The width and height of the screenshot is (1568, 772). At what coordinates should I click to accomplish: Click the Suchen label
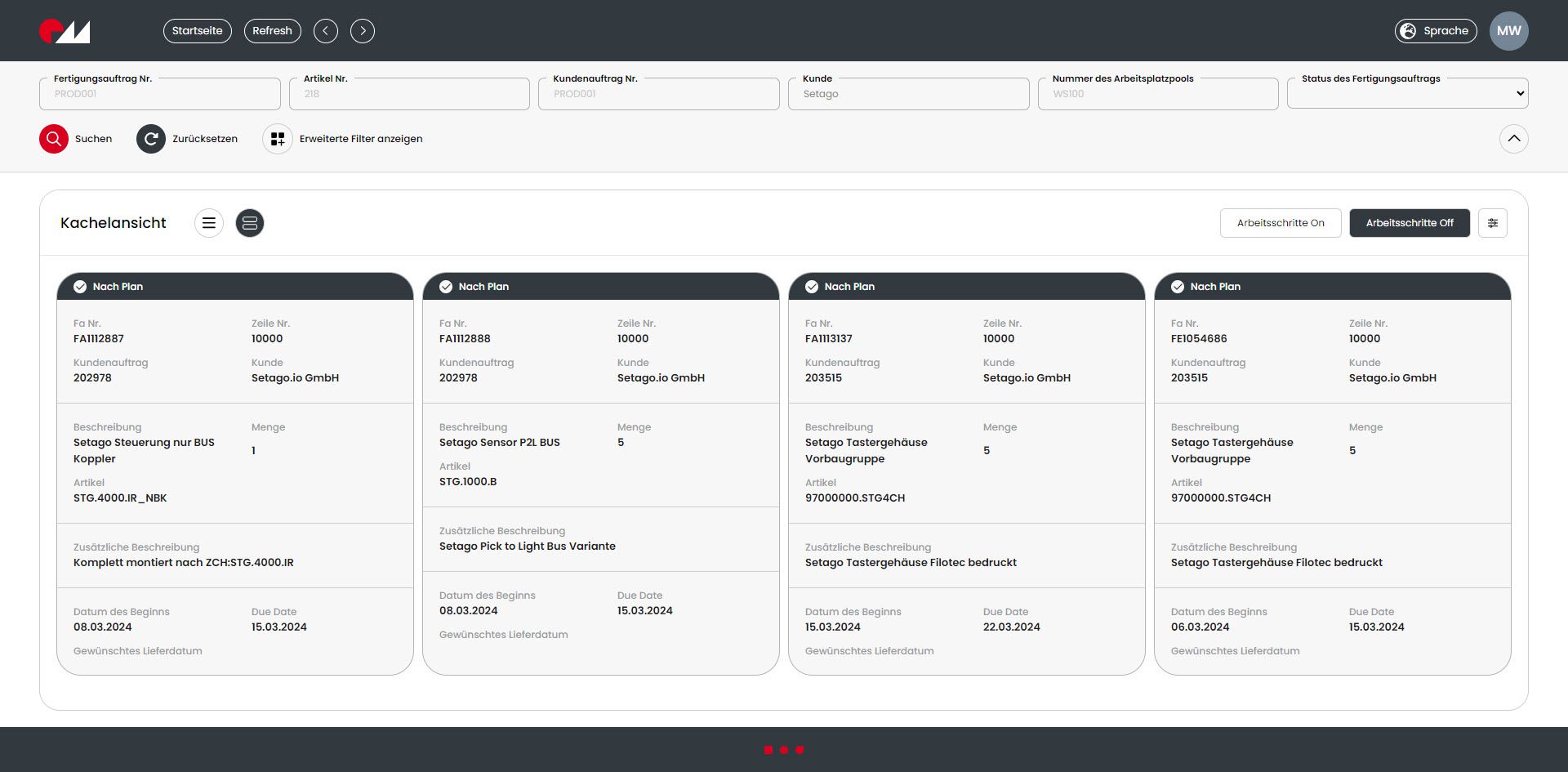click(x=93, y=139)
